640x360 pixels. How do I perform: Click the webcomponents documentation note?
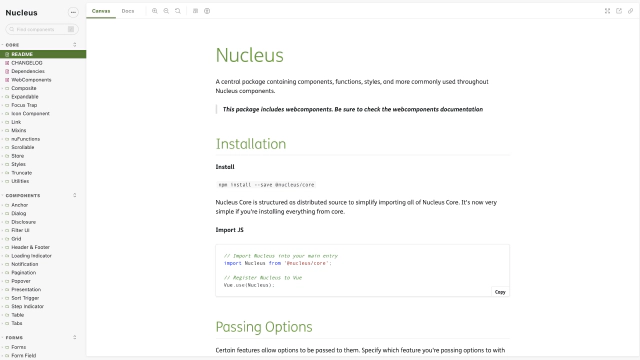353,109
